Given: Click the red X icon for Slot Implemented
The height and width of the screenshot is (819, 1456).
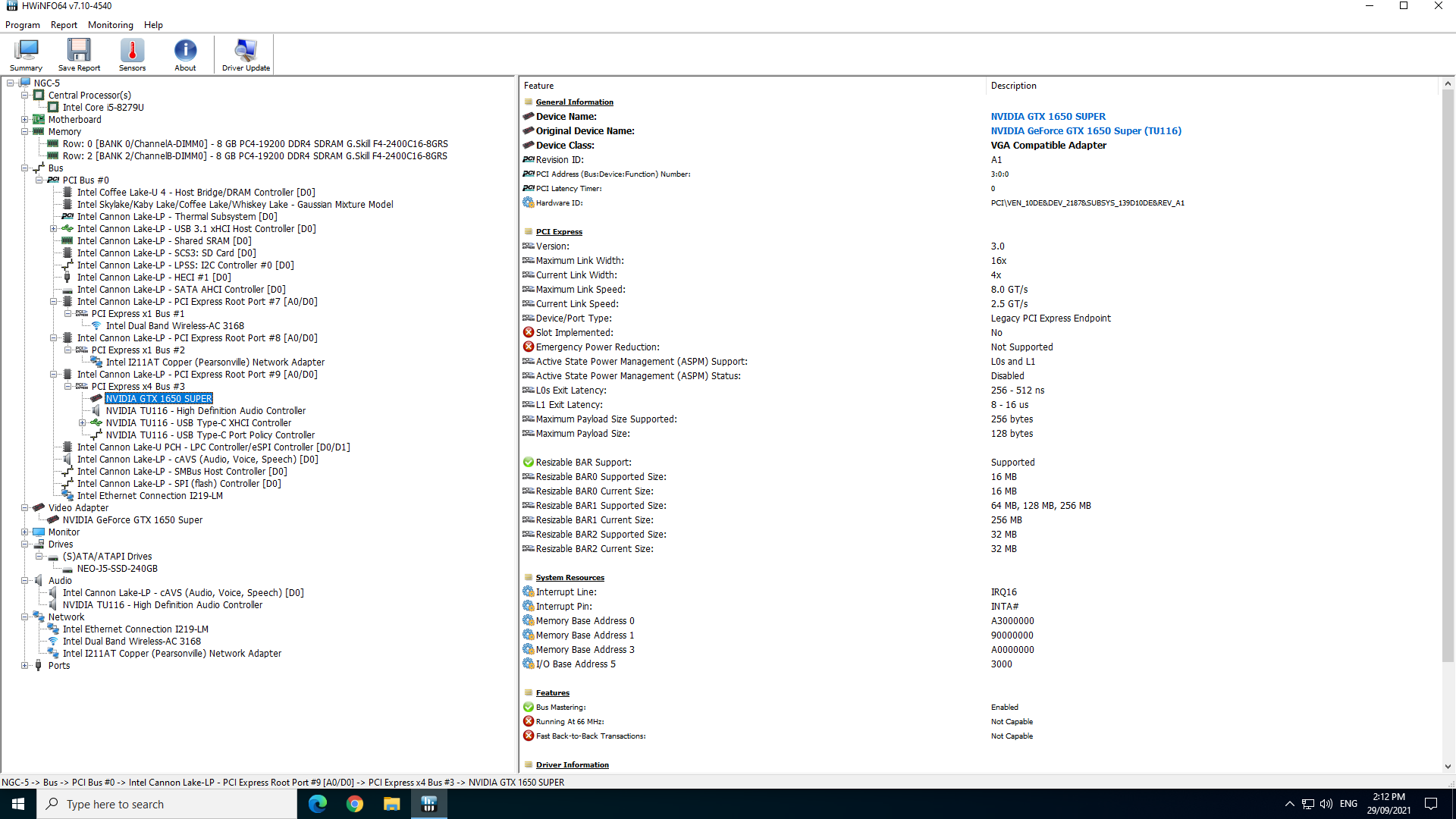Looking at the screenshot, I should [529, 332].
